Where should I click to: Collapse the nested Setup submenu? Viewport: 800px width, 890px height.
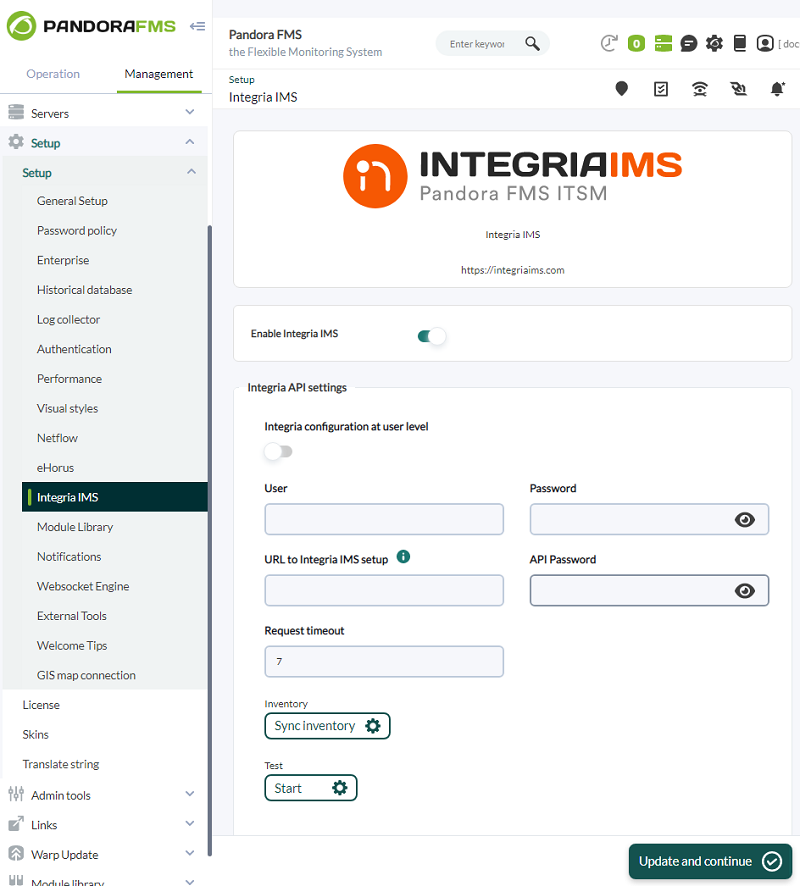coord(191,171)
